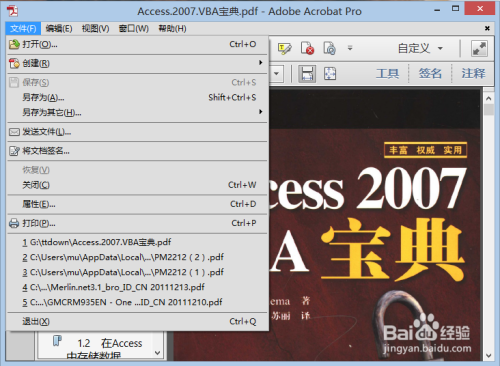Click the fit one full page icon

pos(330,74)
